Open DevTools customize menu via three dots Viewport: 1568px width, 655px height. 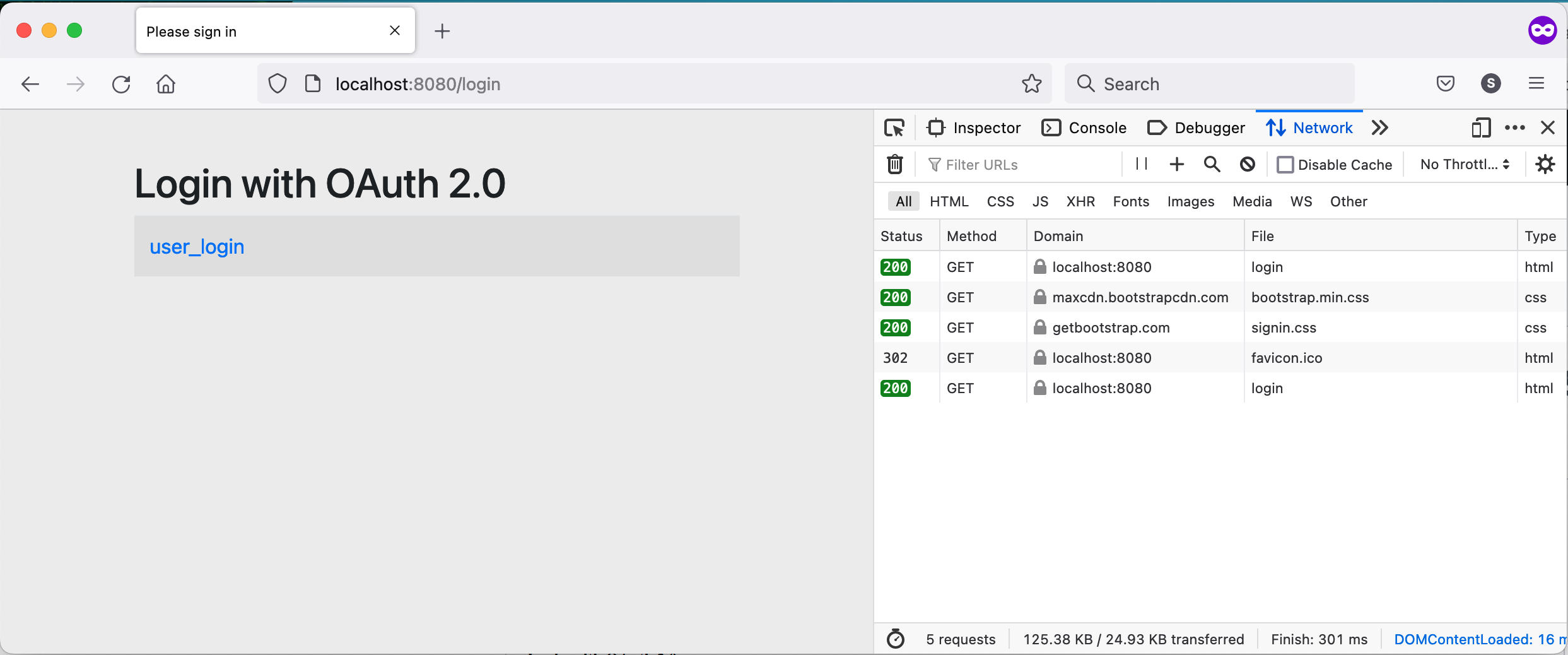[x=1515, y=127]
